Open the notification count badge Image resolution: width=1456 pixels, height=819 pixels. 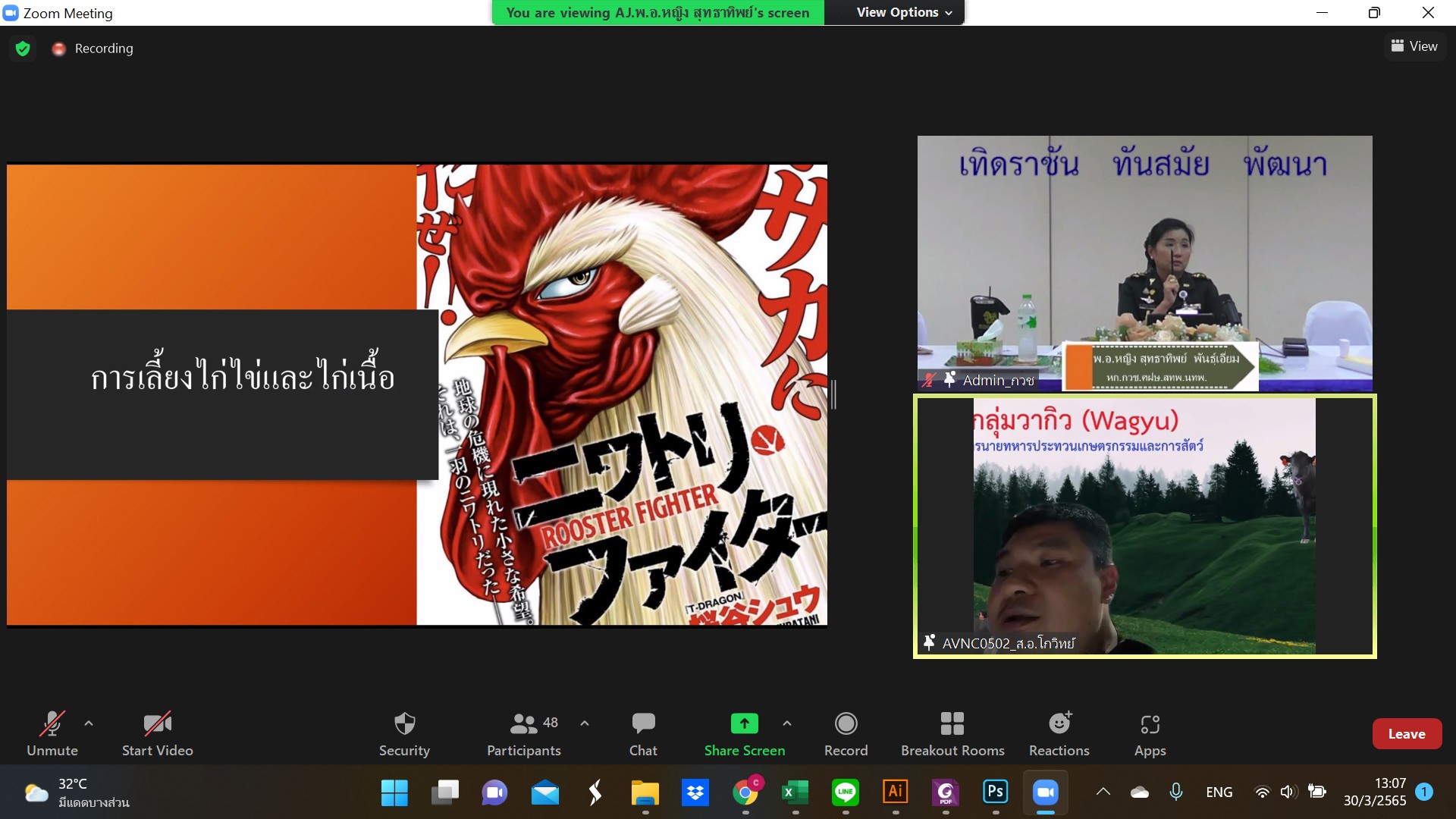point(1424,792)
